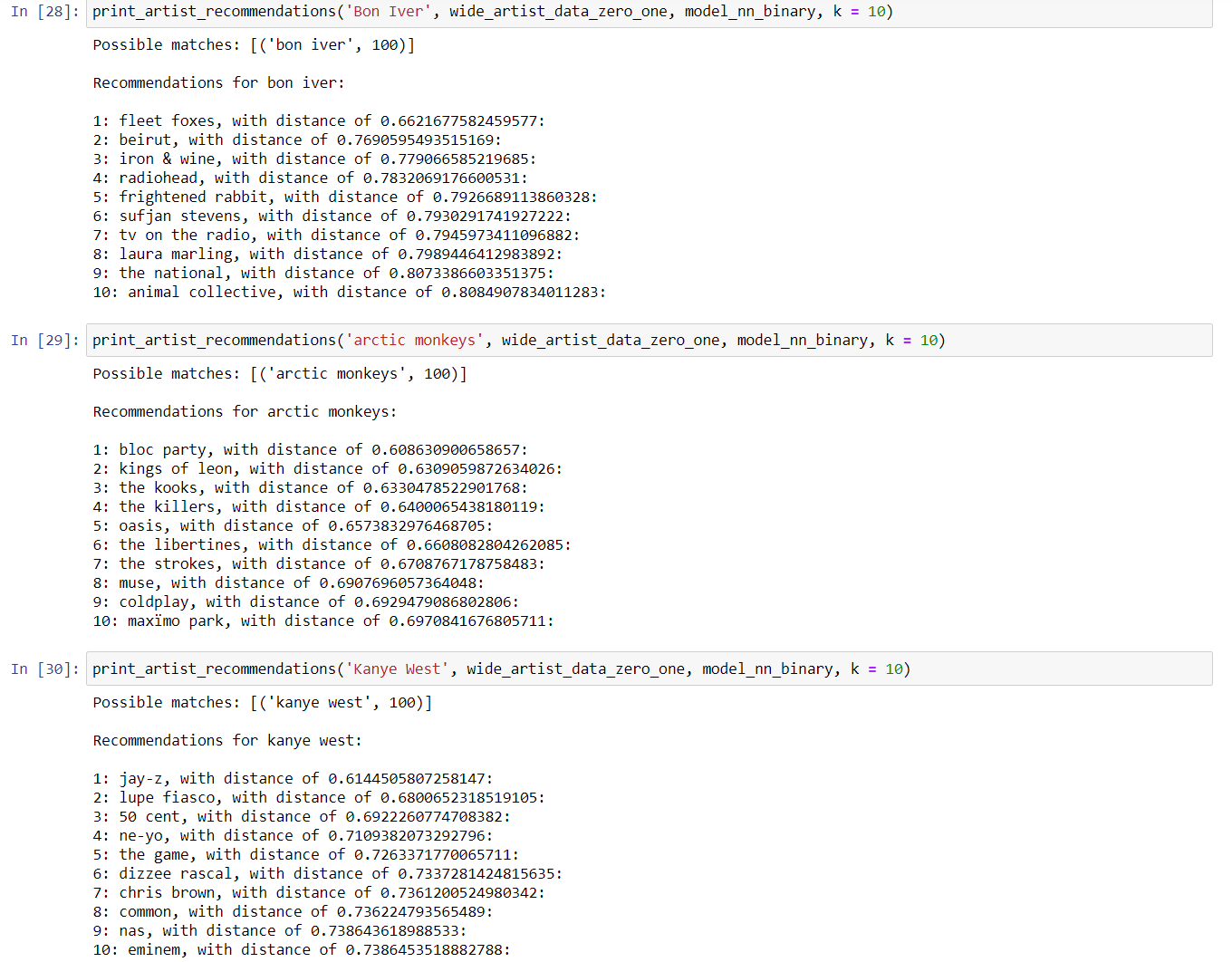Click 'Recommendations for arctic monkeys:' heading text
Screen dimensions: 1232x962
click(x=245, y=412)
